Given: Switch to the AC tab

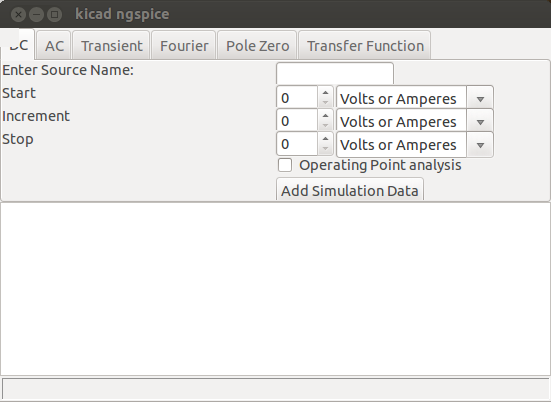Looking at the screenshot, I should pyautogui.click(x=54, y=46).
